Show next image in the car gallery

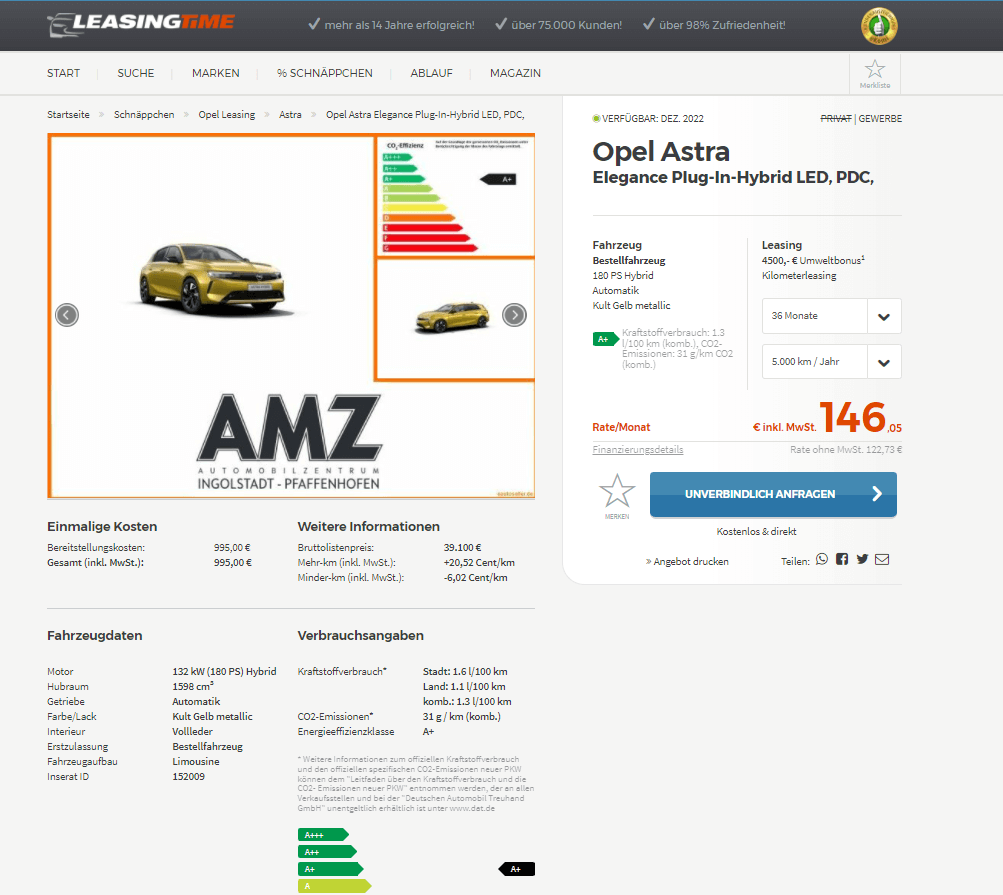point(514,315)
